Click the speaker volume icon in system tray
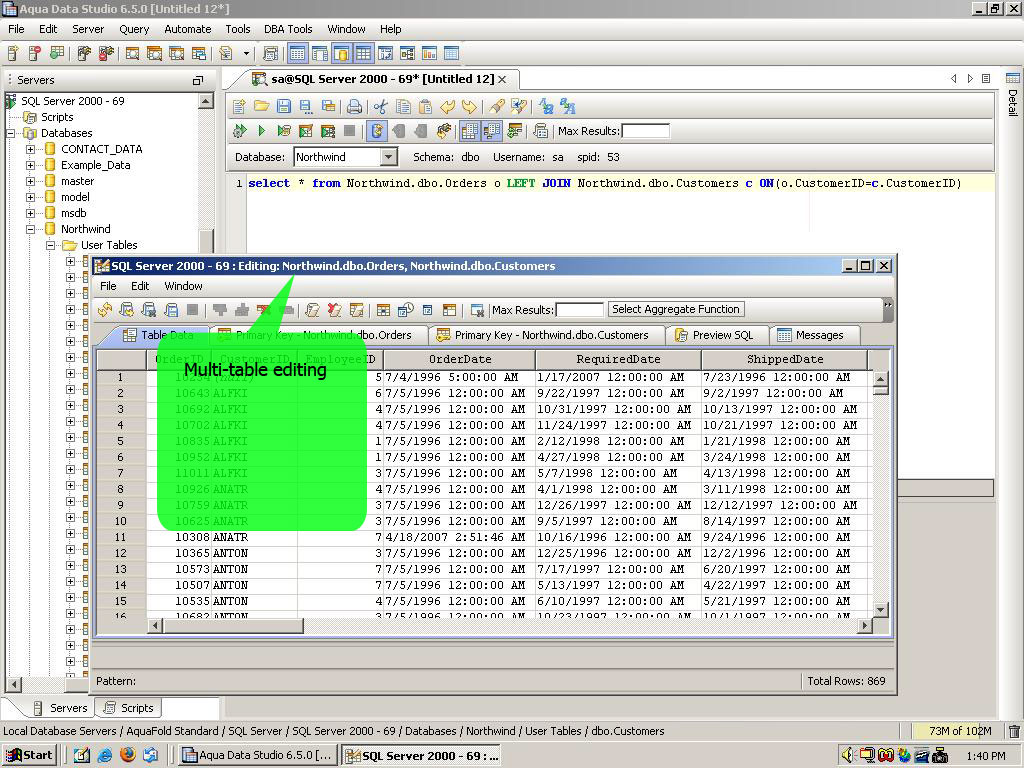This screenshot has width=1024, height=768. 847,755
